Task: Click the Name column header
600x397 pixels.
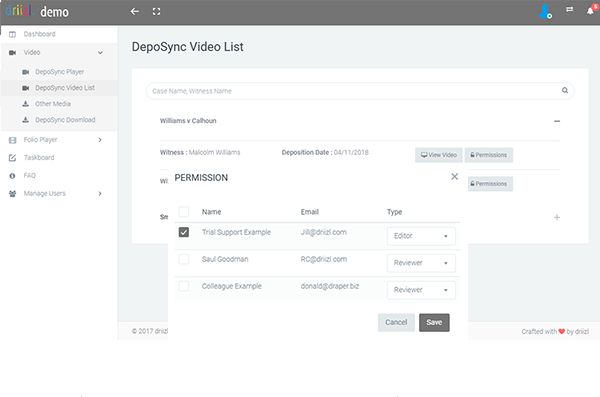Action: (211, 212)
